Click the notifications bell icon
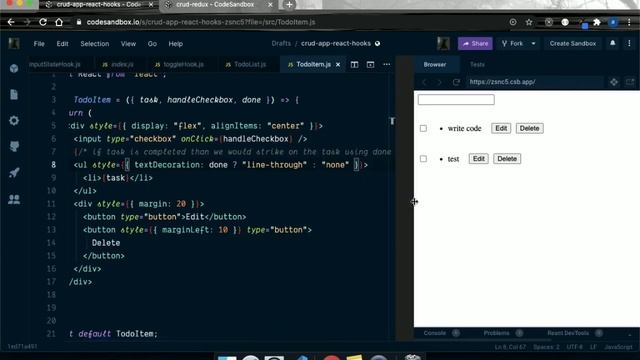 click(613, 43)
